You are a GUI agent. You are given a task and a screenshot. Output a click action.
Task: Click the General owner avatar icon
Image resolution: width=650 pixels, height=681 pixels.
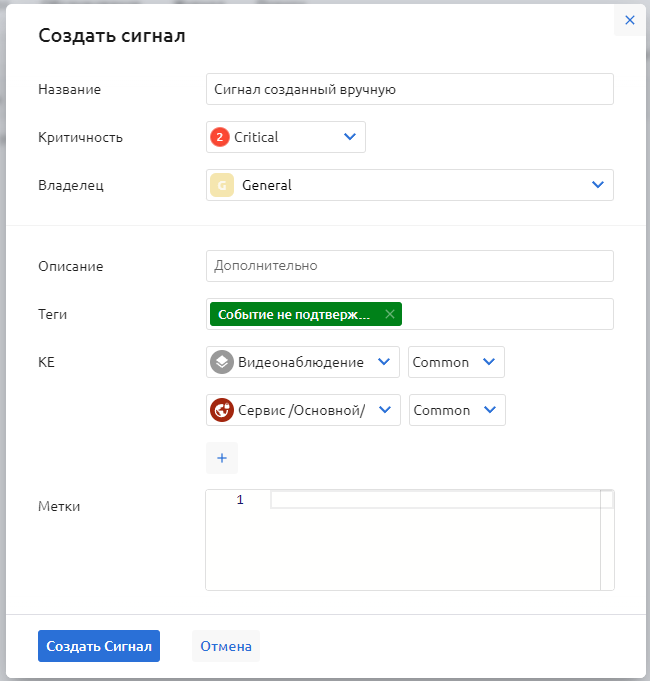pos(222,185)
